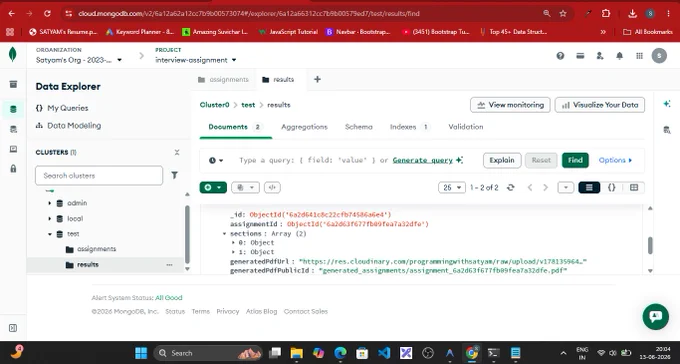The image size is (680, 364).
Task: Refresh the documents list
Action: (510, 187)
